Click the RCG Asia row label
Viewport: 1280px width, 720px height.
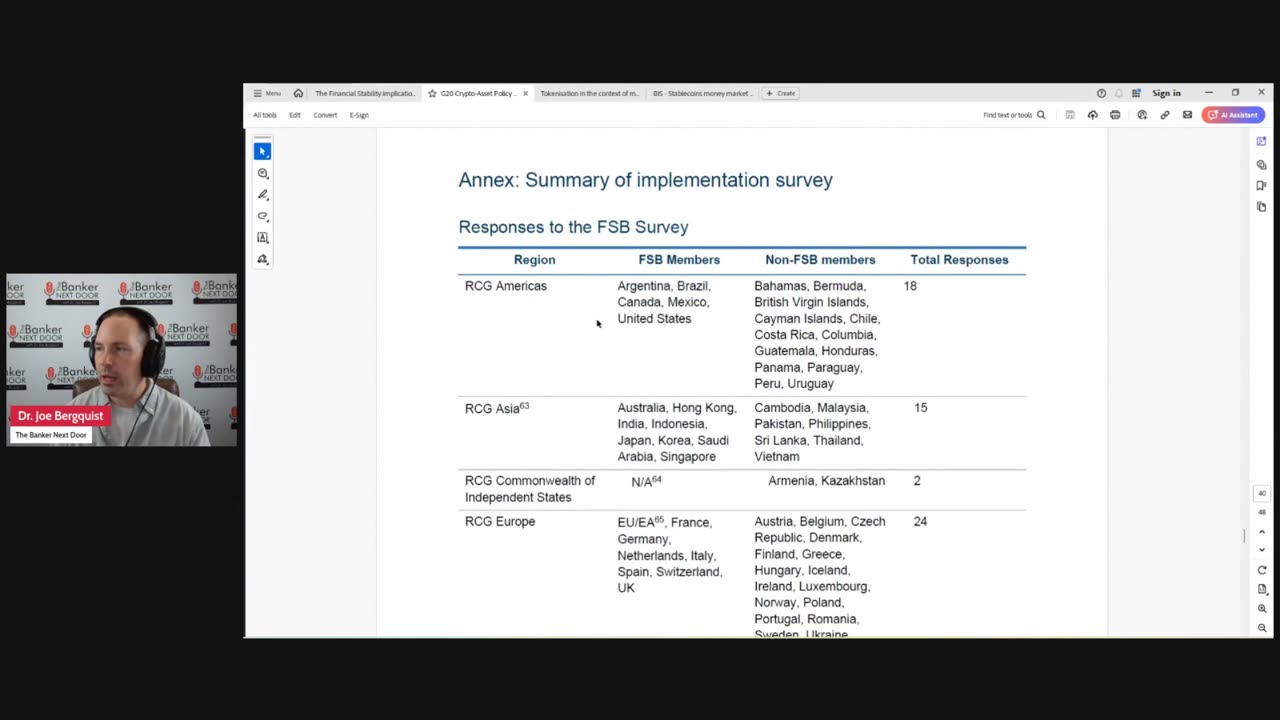pyautogui.click(x=497, y=408)
